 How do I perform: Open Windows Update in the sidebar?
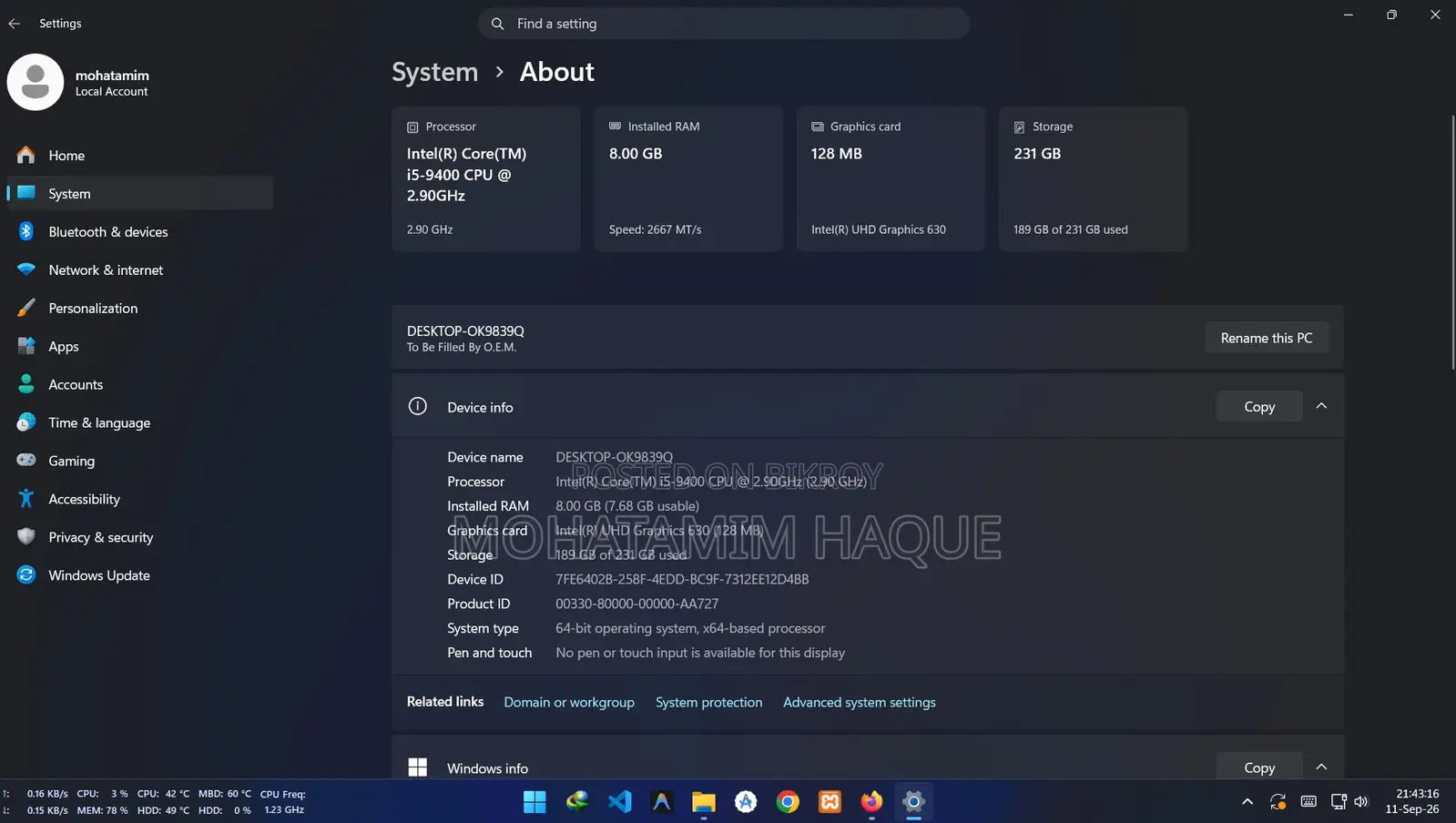point(140,576)
